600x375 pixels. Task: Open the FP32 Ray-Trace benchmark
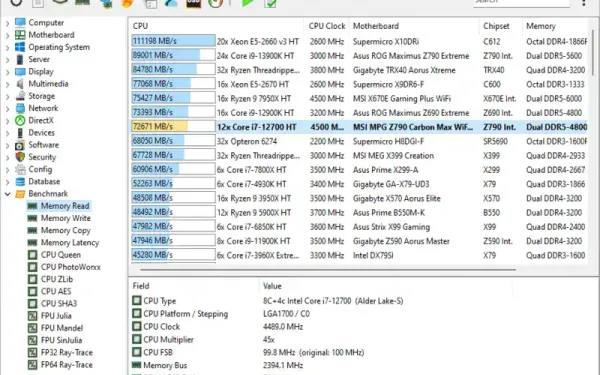[60, 353]
